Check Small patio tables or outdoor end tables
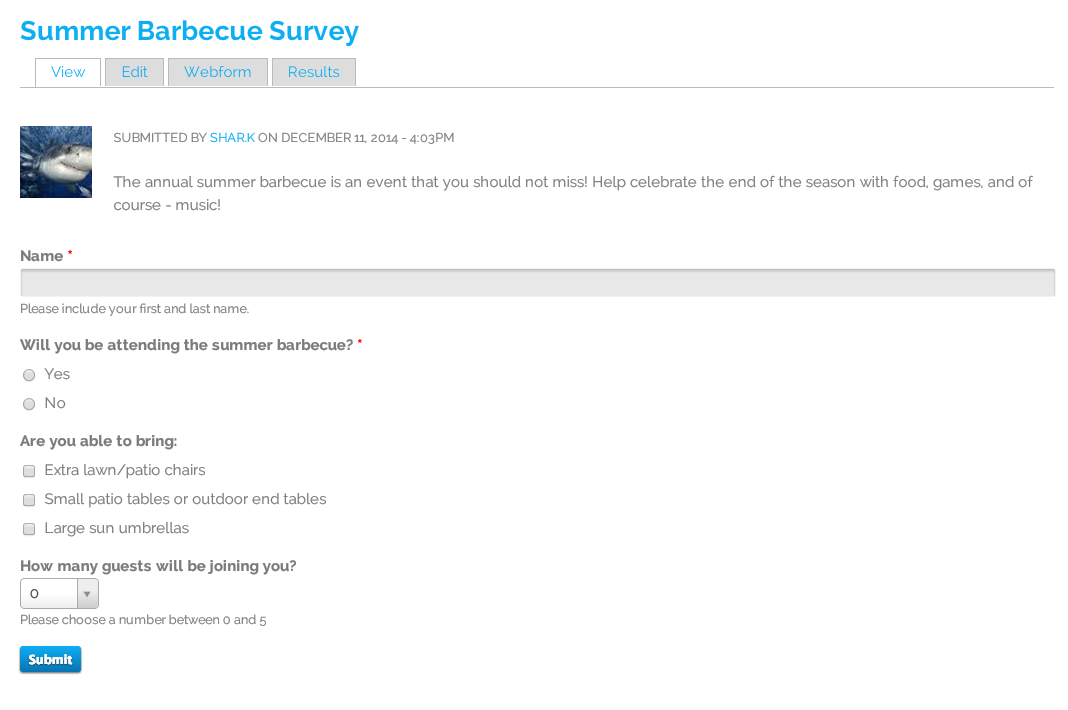 (29, 500)
